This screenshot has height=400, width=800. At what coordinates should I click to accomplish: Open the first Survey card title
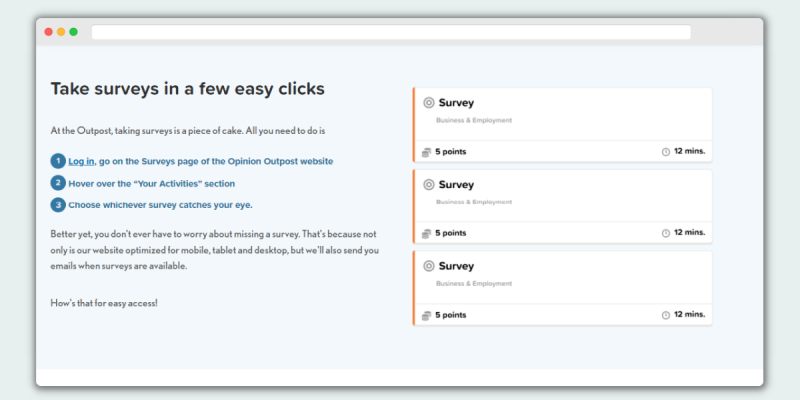coord(456,103)
